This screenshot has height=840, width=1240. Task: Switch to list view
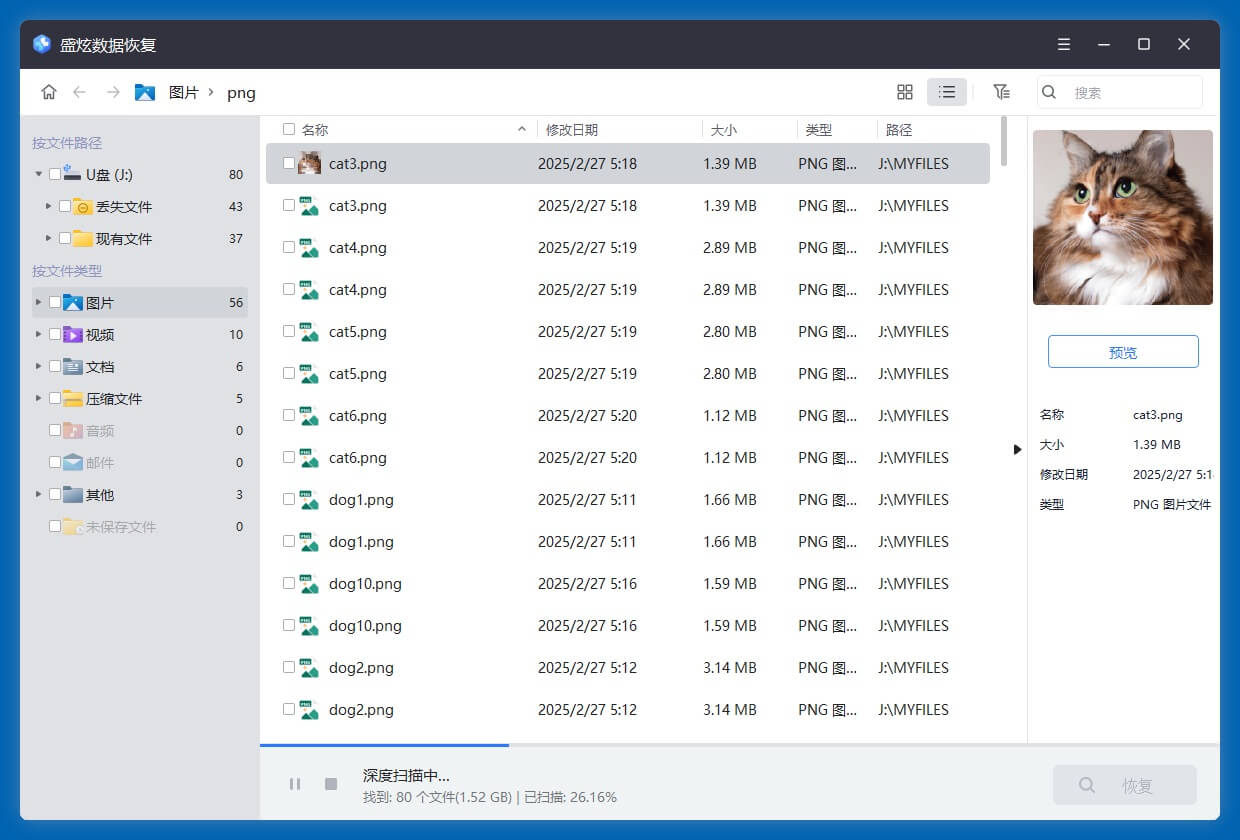[947, 91]
